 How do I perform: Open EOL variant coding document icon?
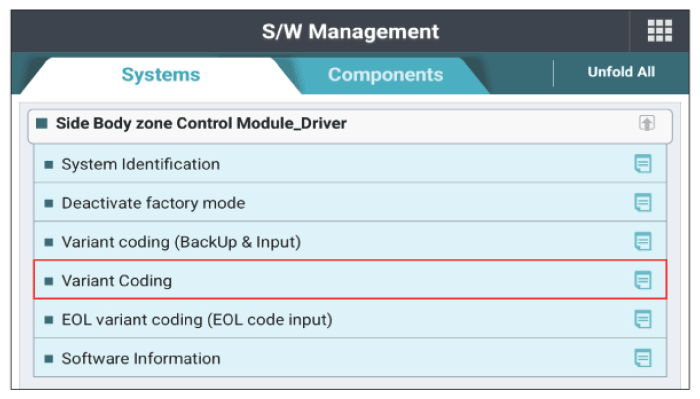pos(643,319)
